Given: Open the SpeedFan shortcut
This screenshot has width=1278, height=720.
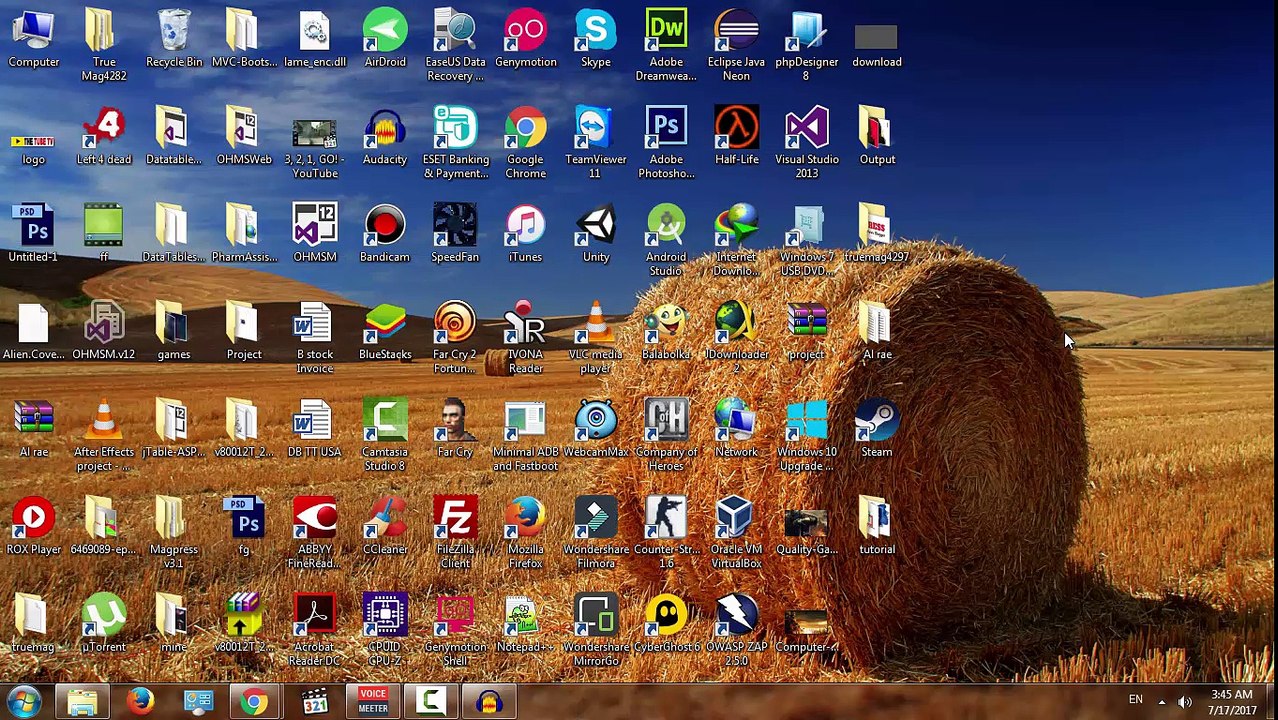Looking at the screenshot, I should [455, 234].
